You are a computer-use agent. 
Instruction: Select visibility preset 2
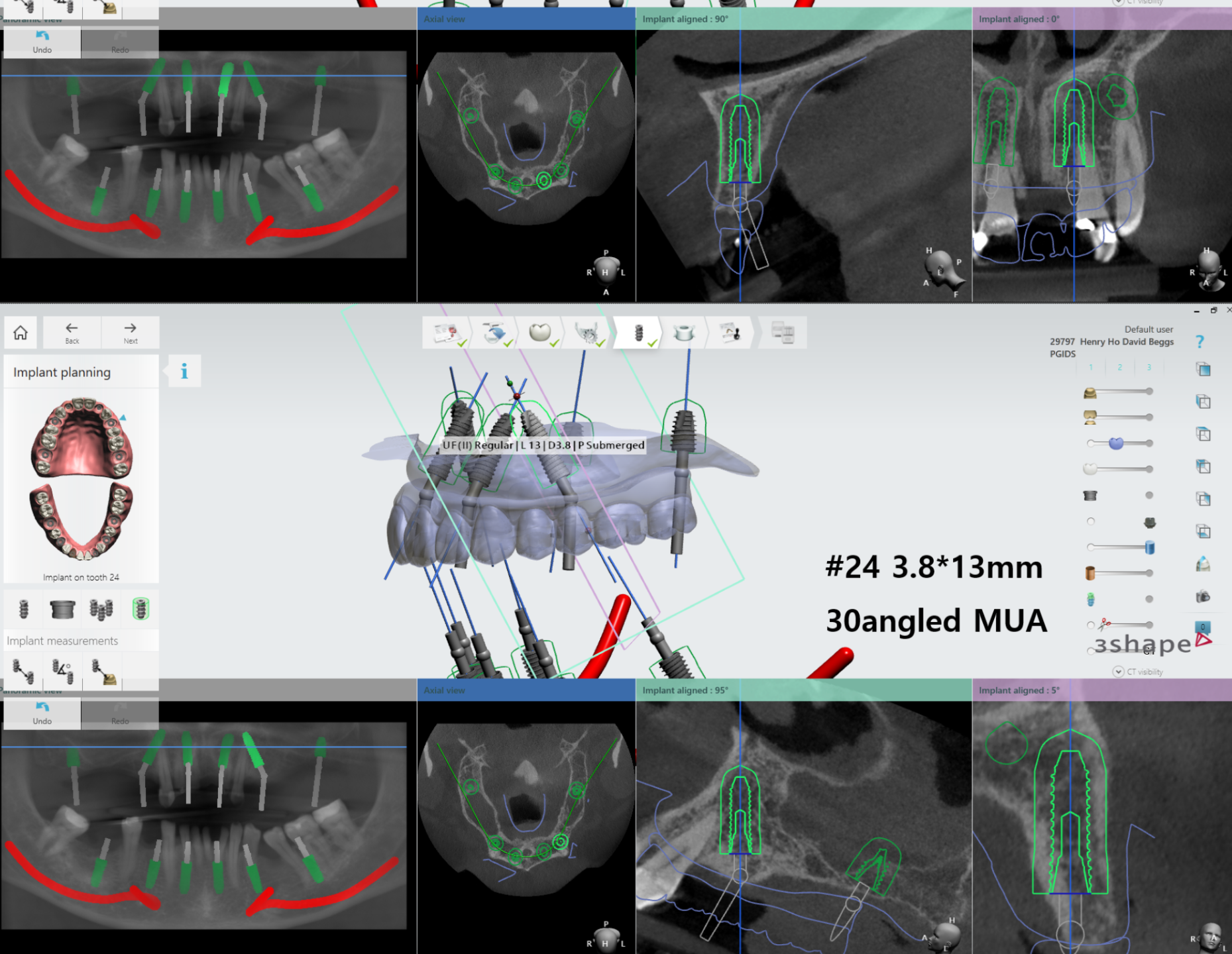click(x=1120, y=367)
